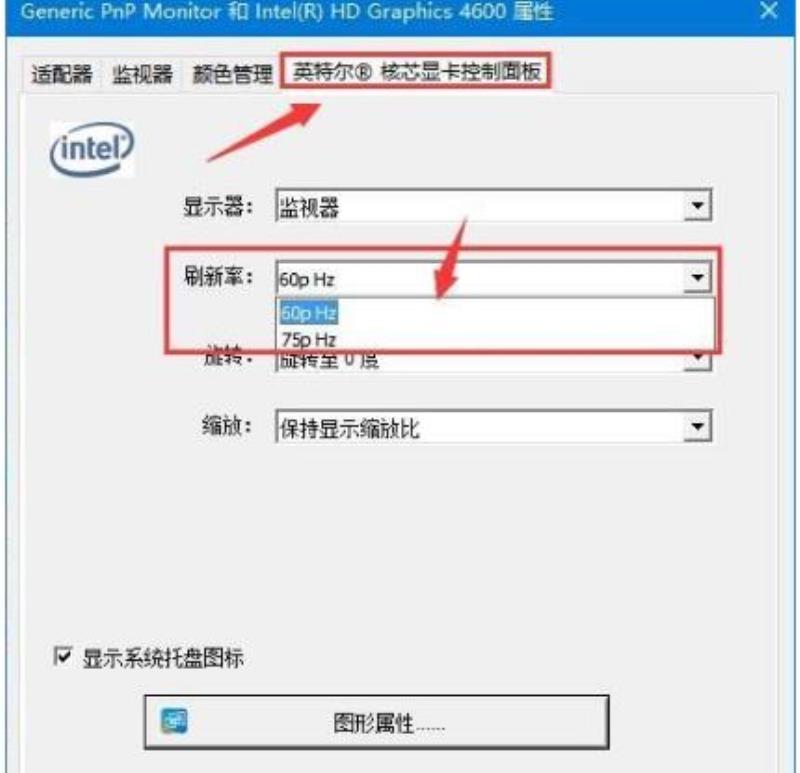Open 图形属性 graphics properties button

(377, 722)
